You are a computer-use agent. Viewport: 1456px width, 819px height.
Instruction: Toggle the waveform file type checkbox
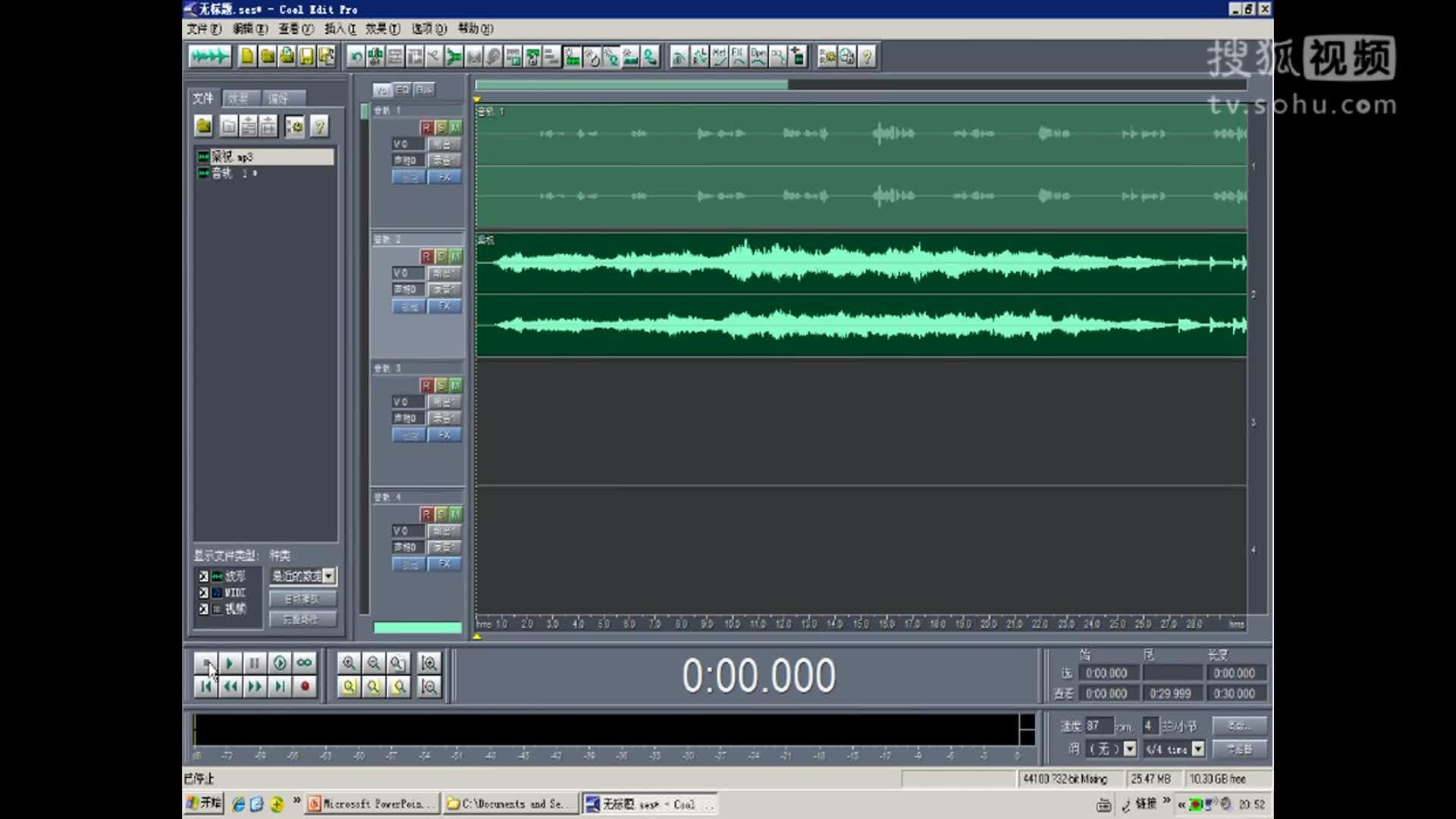click(203, 577)
